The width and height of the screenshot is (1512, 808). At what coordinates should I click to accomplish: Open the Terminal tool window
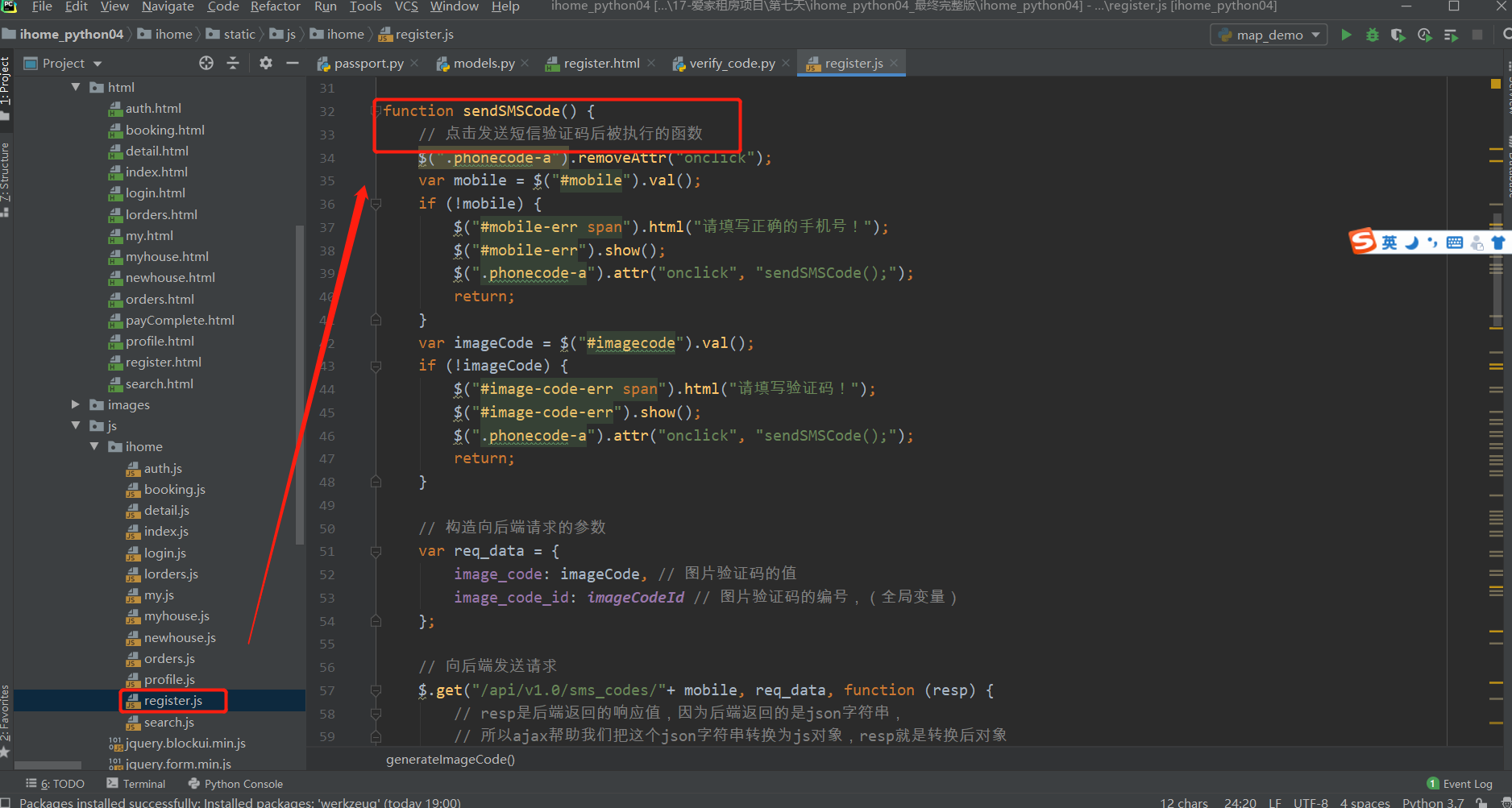coord(135,784)
